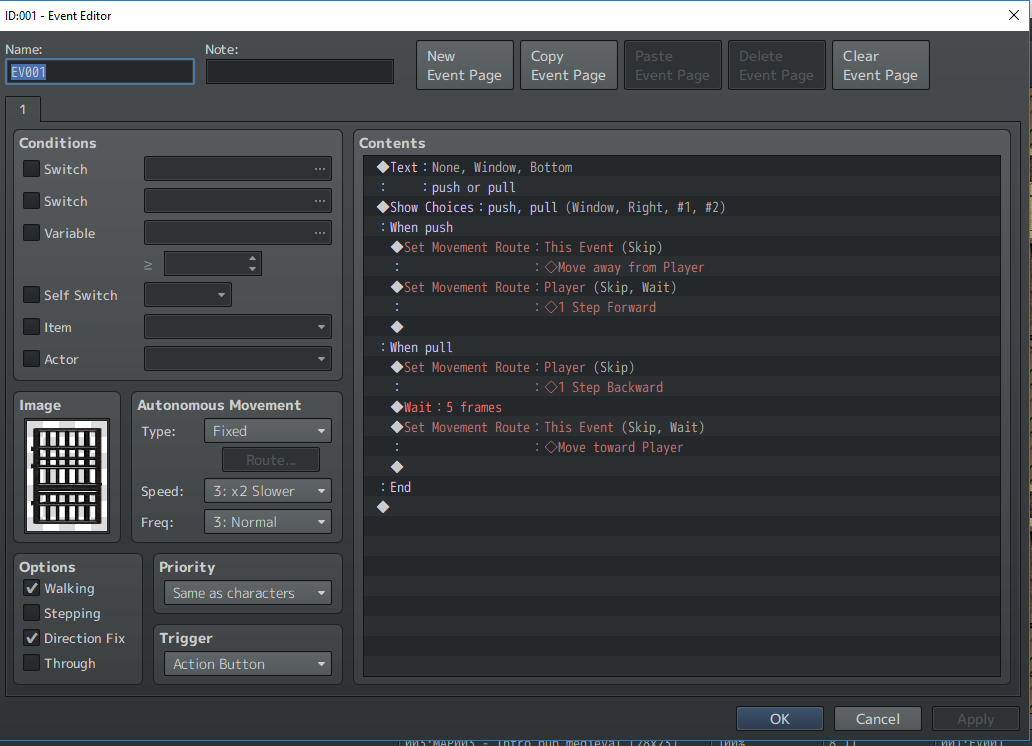The height and width of the screenshot is (746, 1032).
Task: Open the movement Freq dropdown
Action: click(268, 522)
